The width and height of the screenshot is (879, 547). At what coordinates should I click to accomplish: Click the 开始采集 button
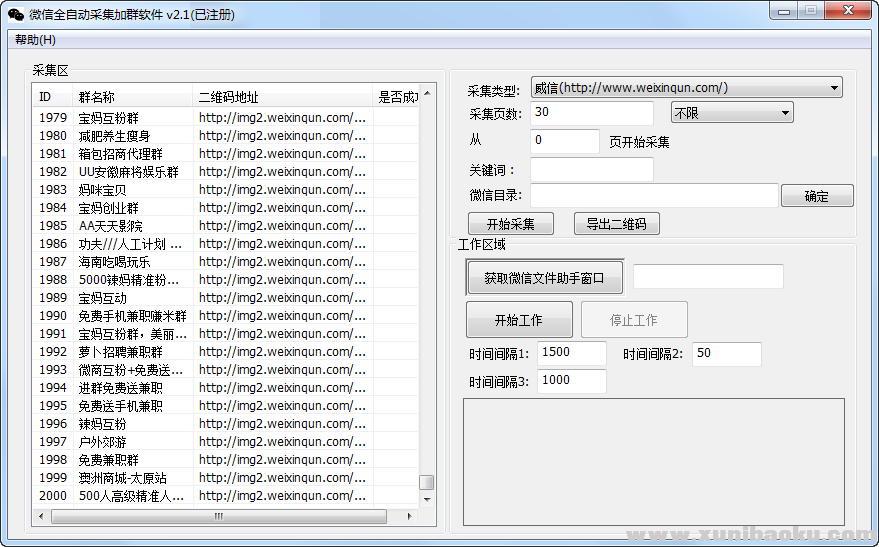pos(510,224)
